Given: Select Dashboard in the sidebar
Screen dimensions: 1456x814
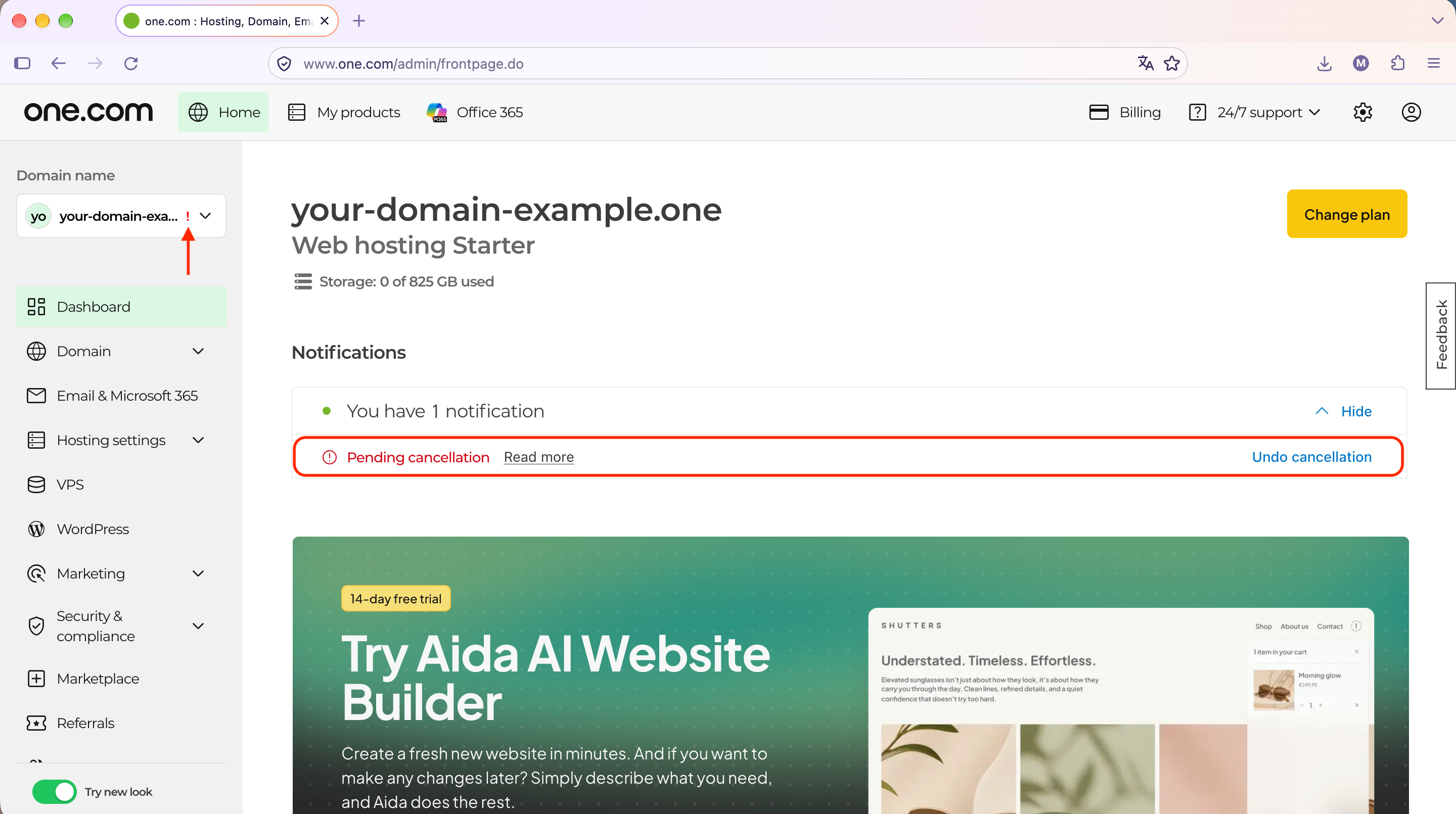Looking at the screenshot, I should 121,307.
